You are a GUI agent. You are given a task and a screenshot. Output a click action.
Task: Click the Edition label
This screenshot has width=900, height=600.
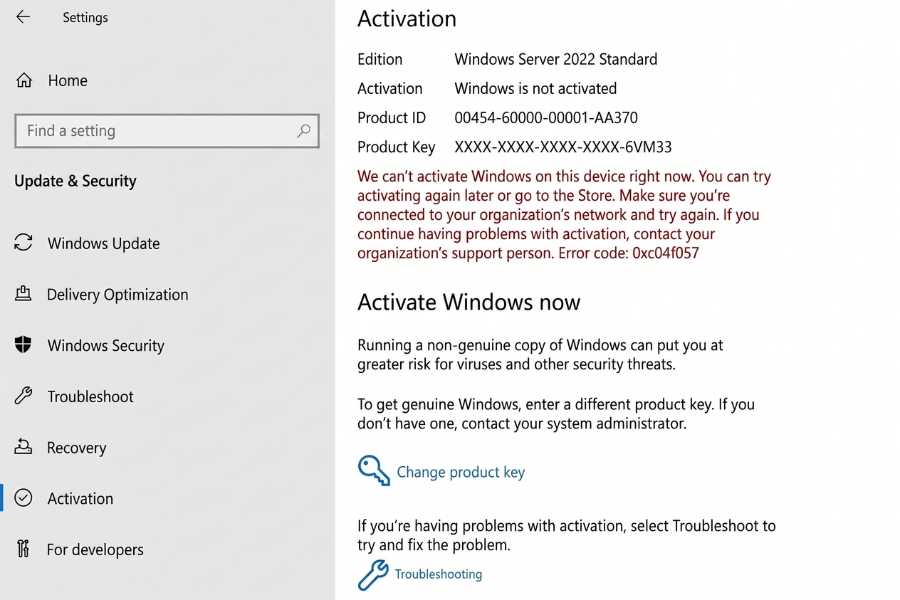(380, 59)
